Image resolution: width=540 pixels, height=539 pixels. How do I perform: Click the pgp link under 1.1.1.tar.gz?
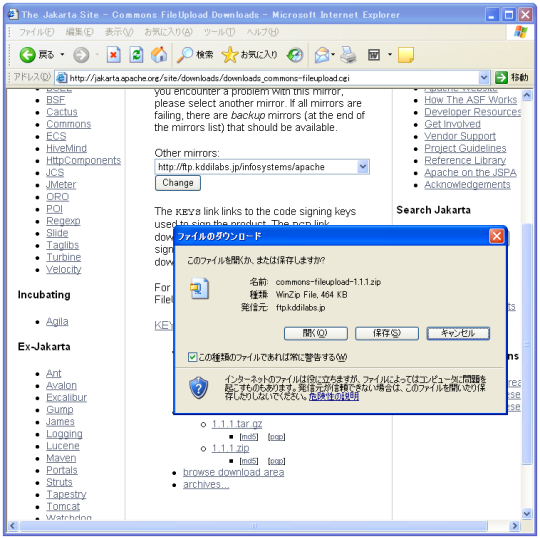point(276,437)
